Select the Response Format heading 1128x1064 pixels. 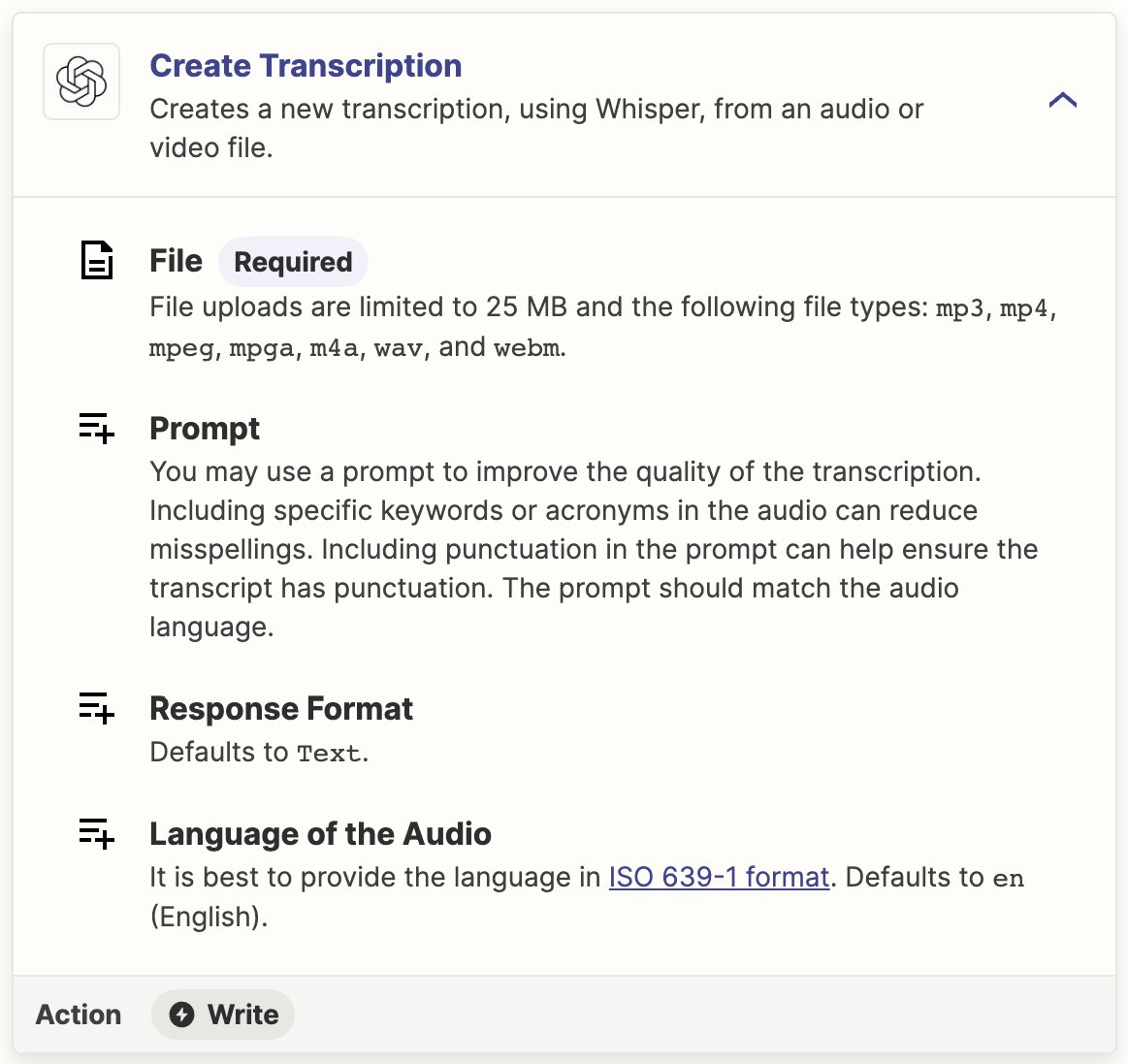pos(281,709)
